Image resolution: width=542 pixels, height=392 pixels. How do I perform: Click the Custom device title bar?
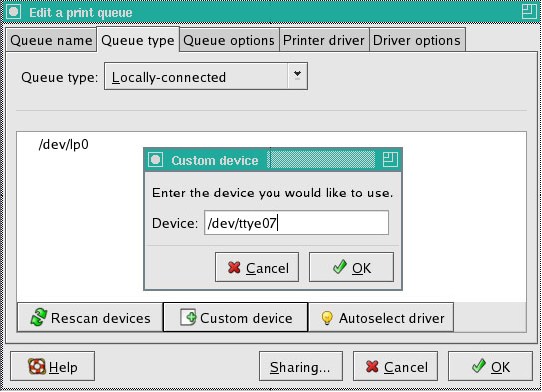pos(273,160)
